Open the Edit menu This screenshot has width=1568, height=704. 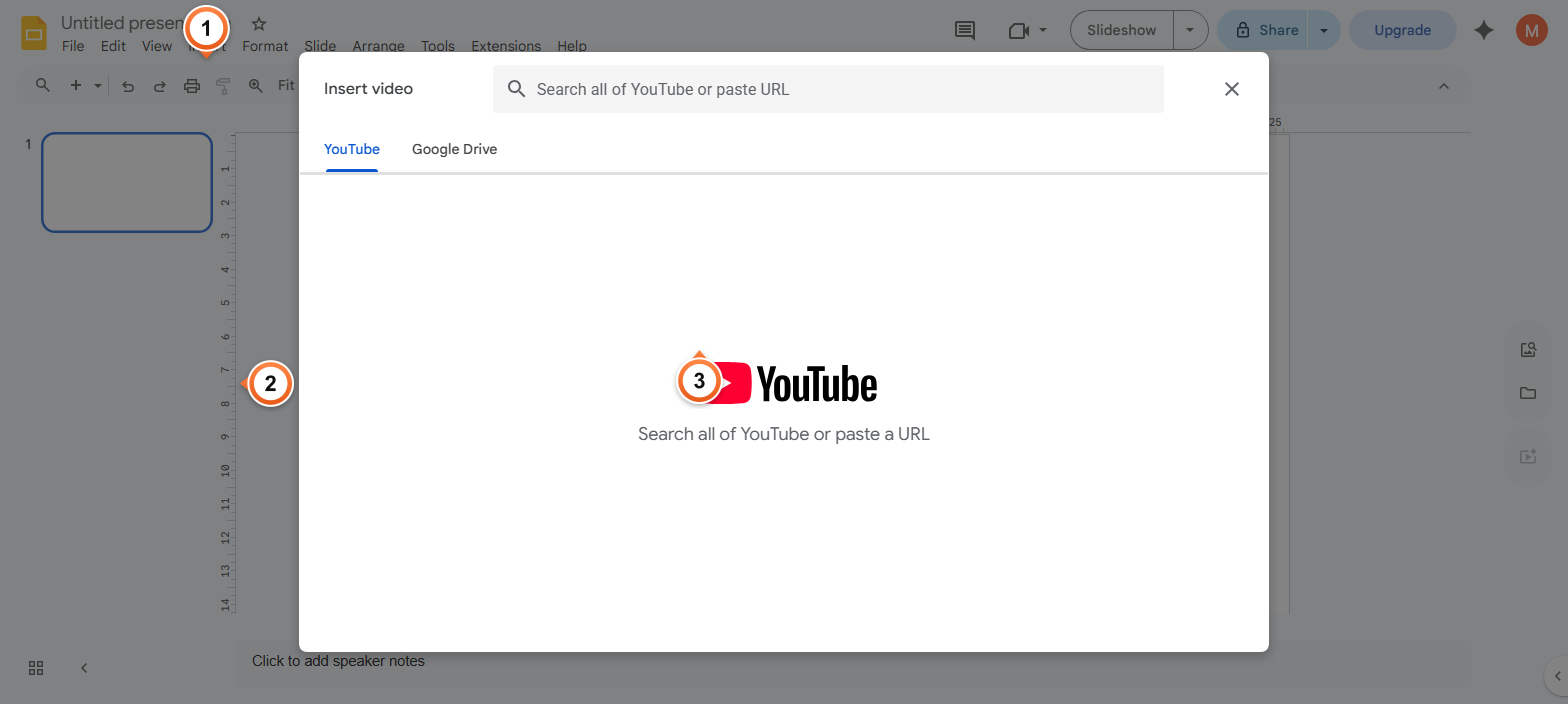coord(113,46)
